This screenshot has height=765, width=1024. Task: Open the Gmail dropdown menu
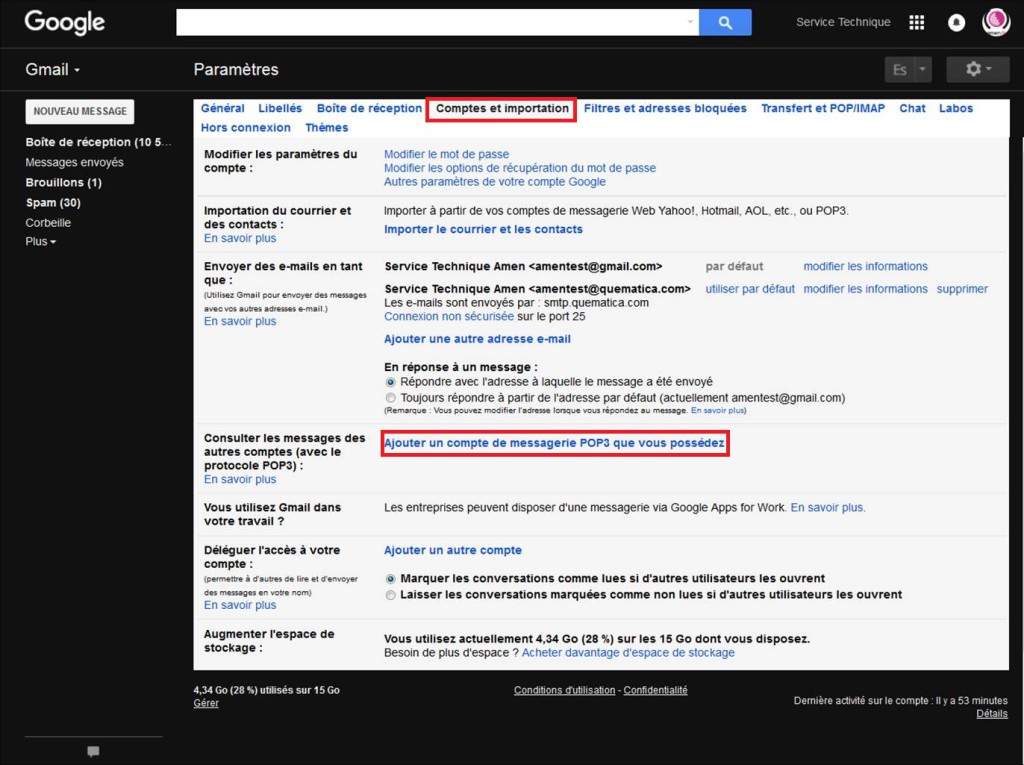52,70
